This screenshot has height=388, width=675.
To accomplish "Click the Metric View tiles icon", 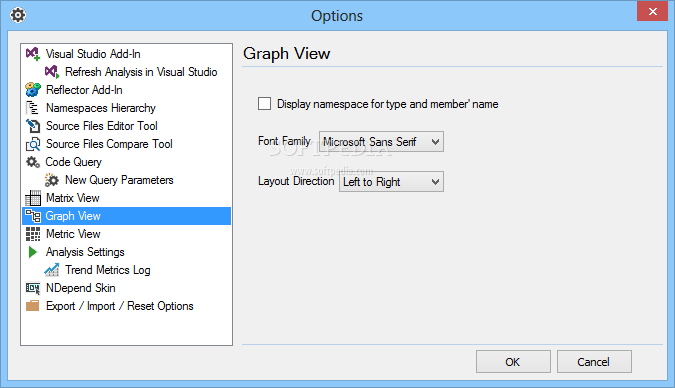I will click(x=33, y=234).
